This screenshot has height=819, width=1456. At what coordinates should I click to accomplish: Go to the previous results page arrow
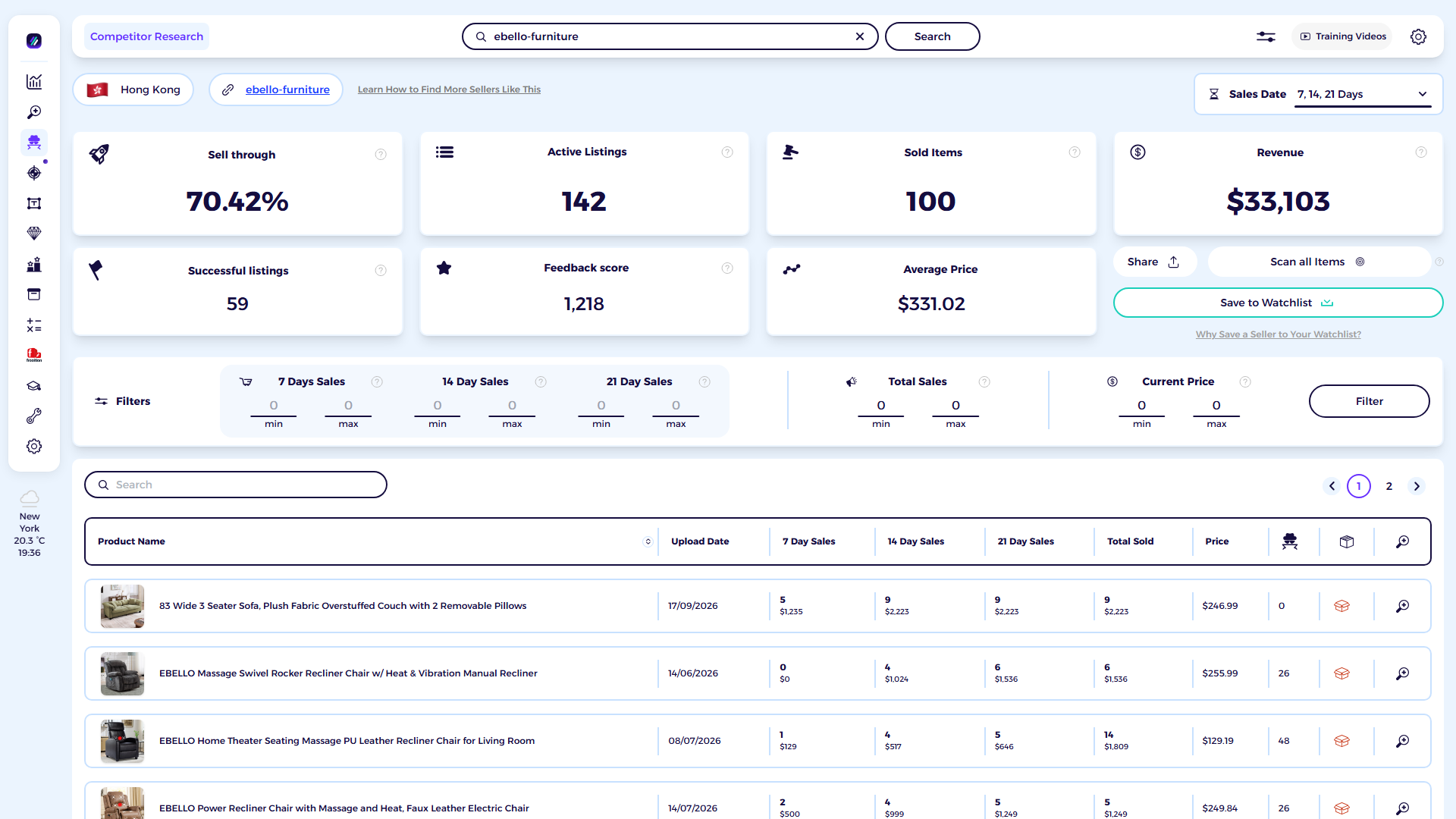click(1332, 486)
